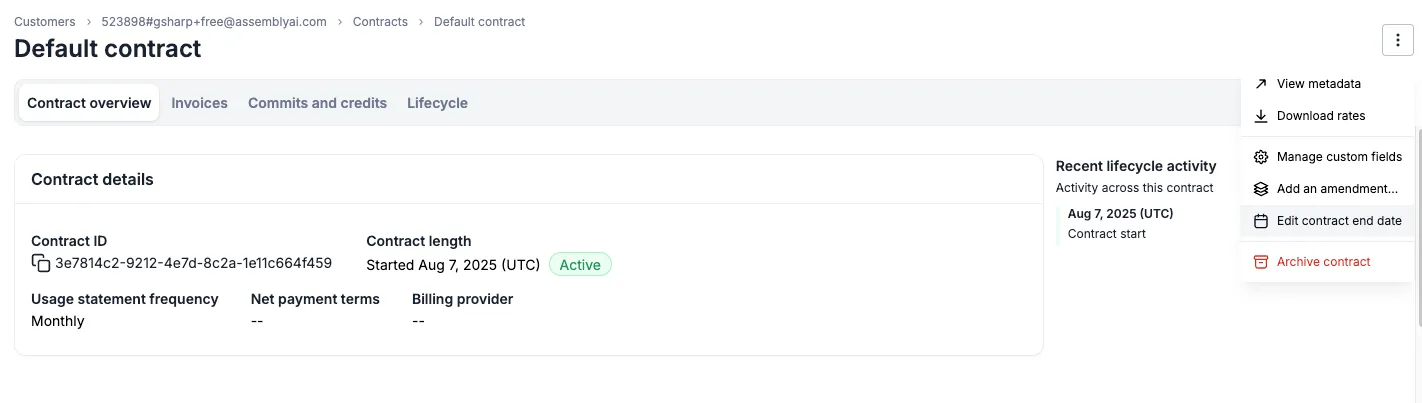Click the Archive contract box icon
Image resolution: width=1422 pixels, height=403 pixels.
[x=1261, y=262]
